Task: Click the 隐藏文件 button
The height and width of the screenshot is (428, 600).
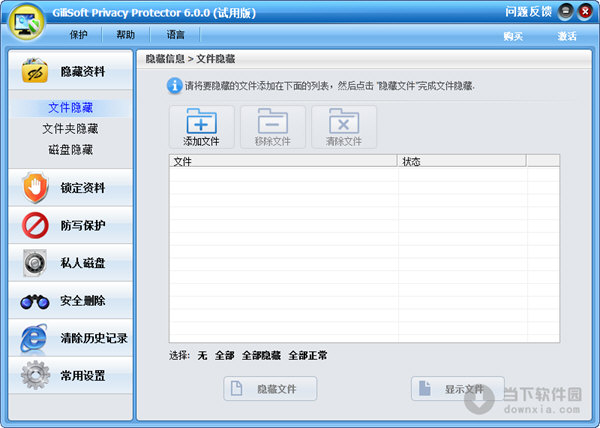Action: pyautogui.click(x=270, y=389)
